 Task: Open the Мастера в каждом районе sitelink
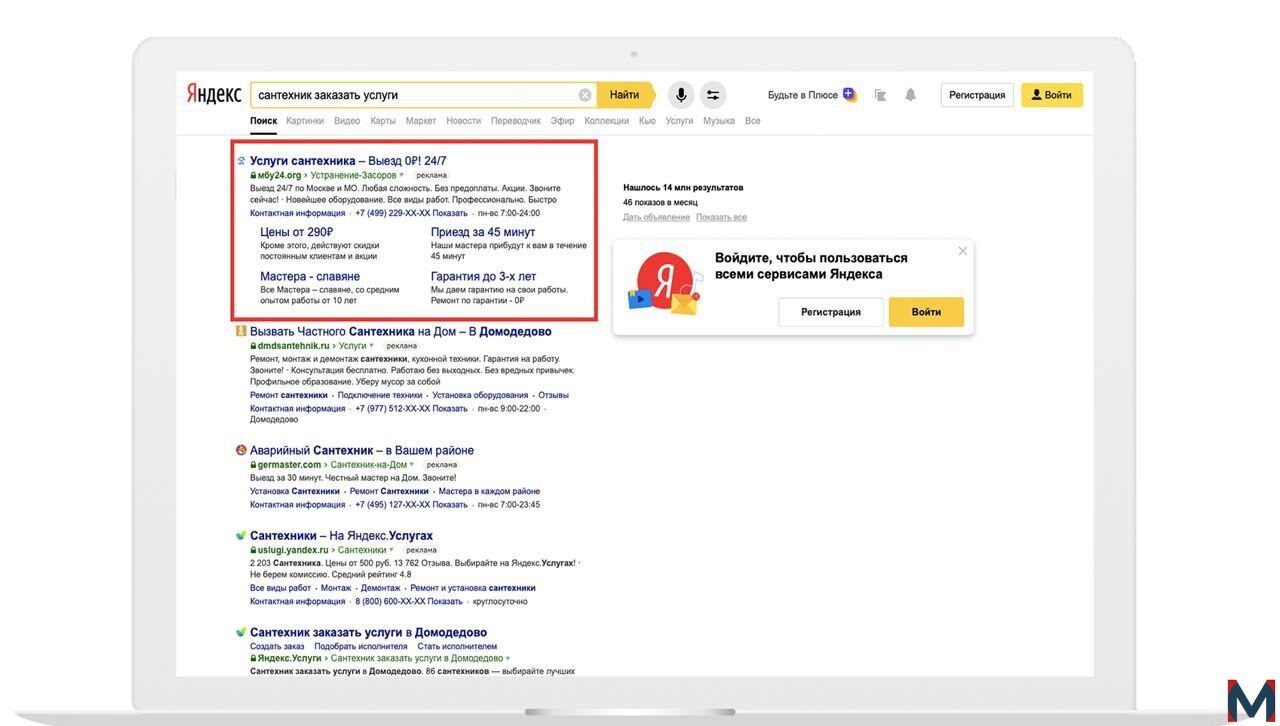489,491
